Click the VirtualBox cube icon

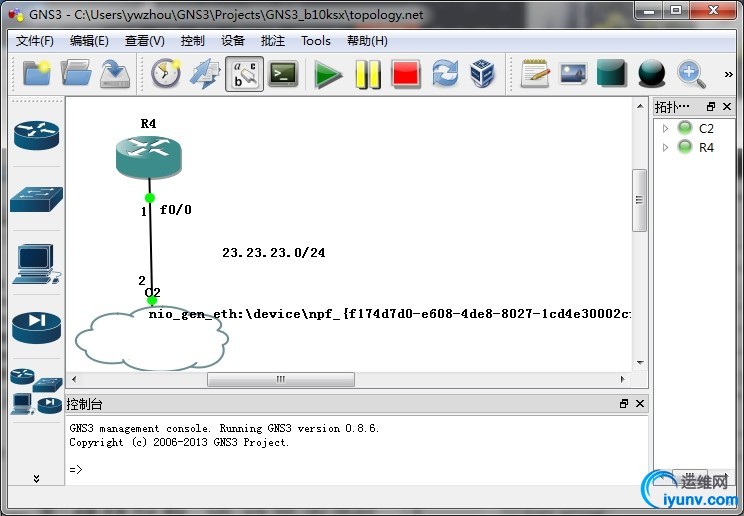point(482,74)
